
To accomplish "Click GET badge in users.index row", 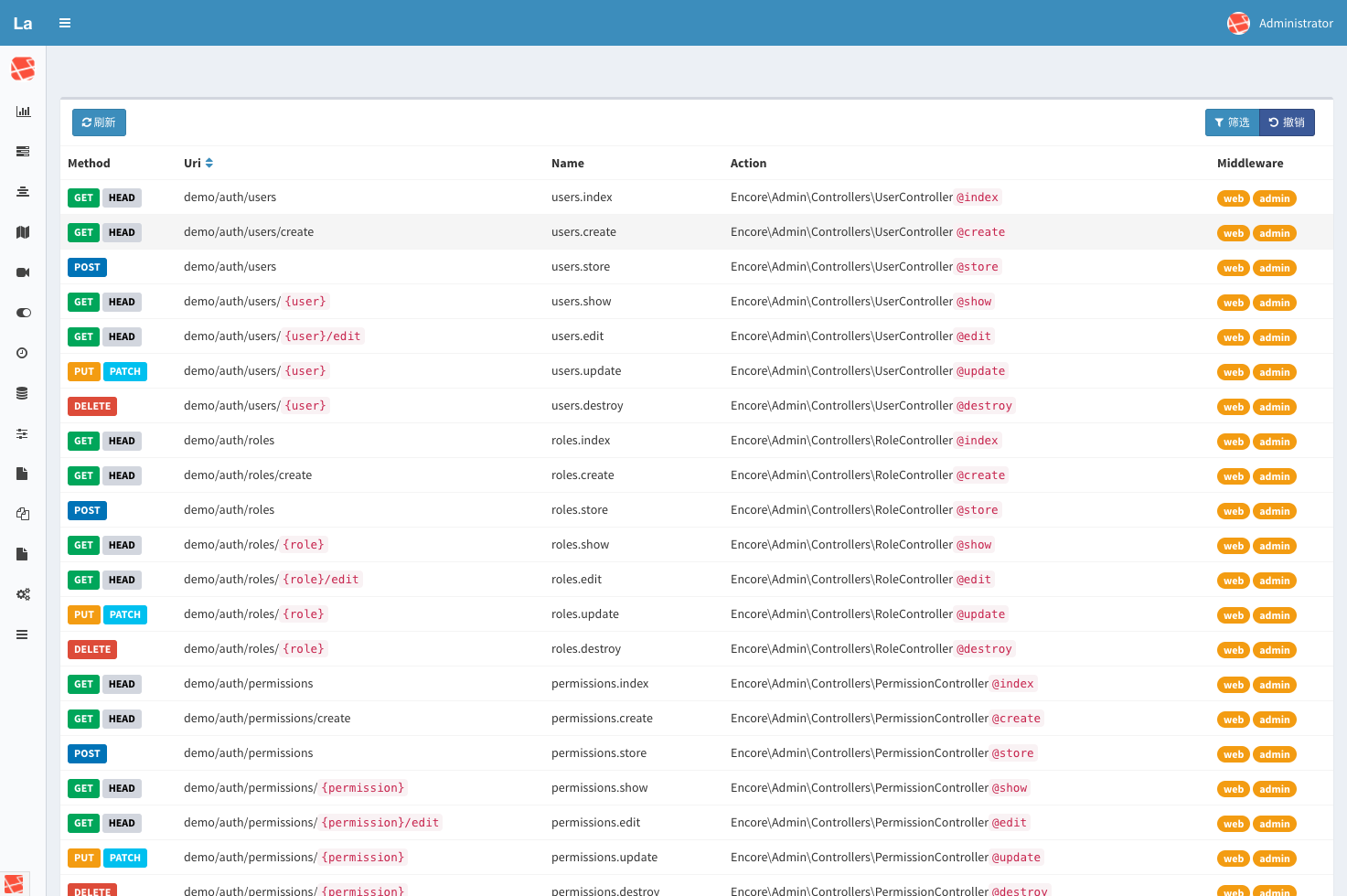I will tap(83, 197).
